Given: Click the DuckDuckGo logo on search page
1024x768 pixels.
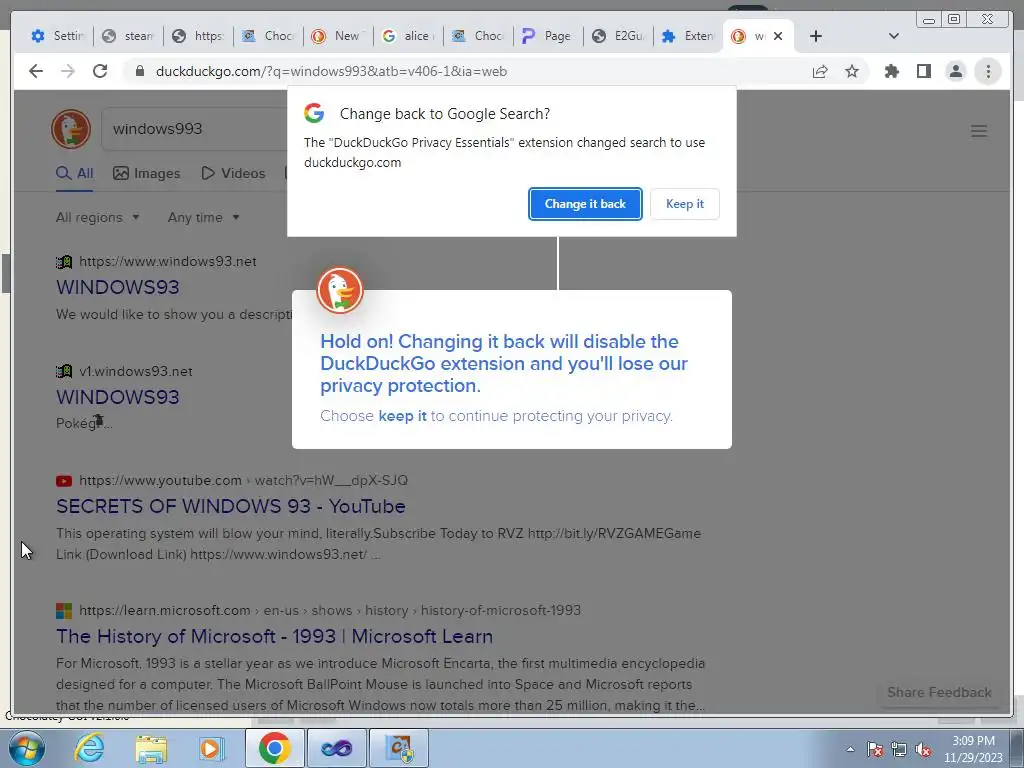Looking at the screenshot, I should click(x=71, y=129).
